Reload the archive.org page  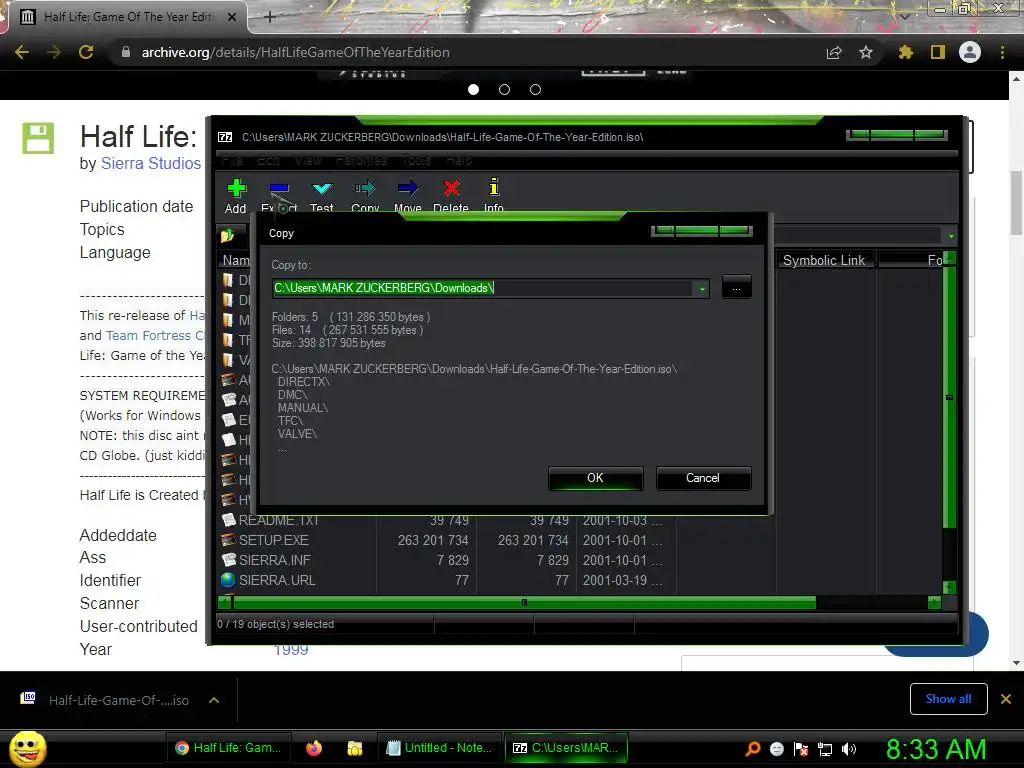point(86,52)
